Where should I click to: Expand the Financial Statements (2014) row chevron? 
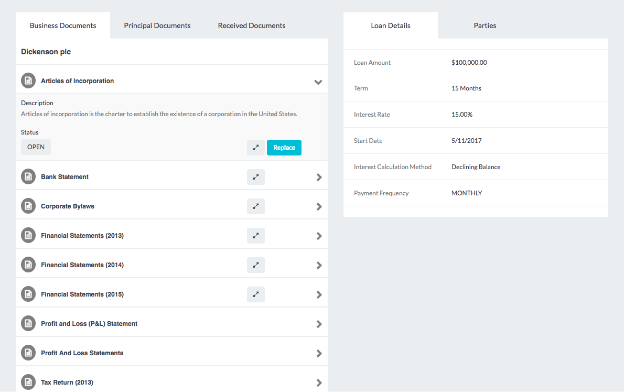coord(319,265)
